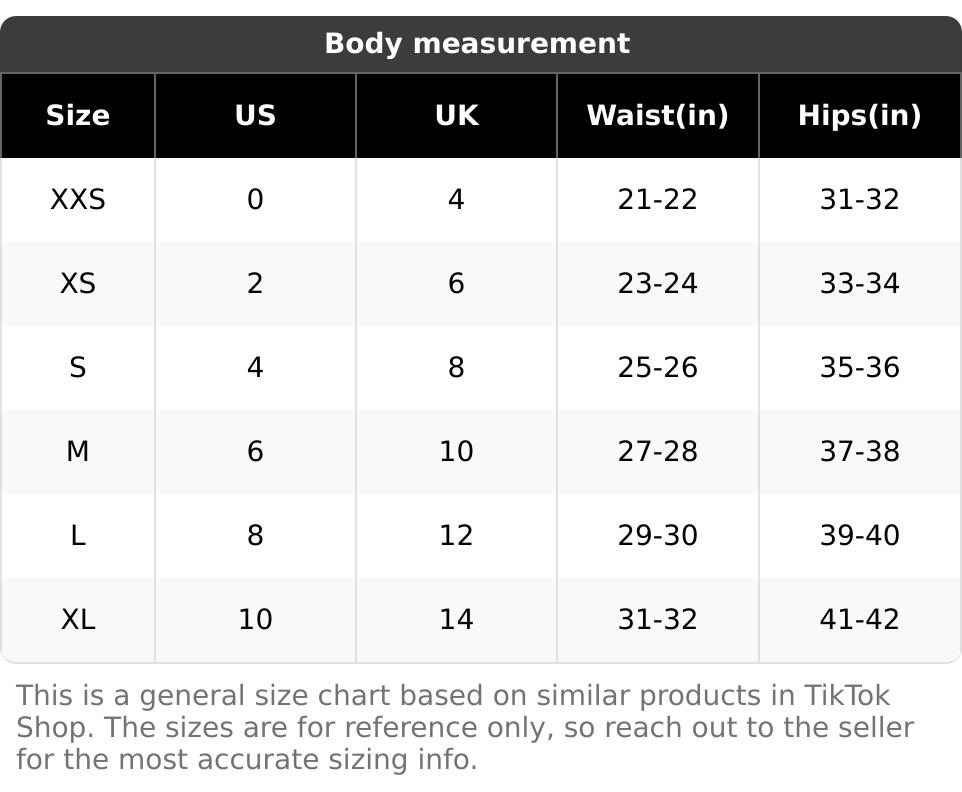The image size is (962, 792).
Task: Select the 35-36 hips value for S
Action: coord(859,368)
